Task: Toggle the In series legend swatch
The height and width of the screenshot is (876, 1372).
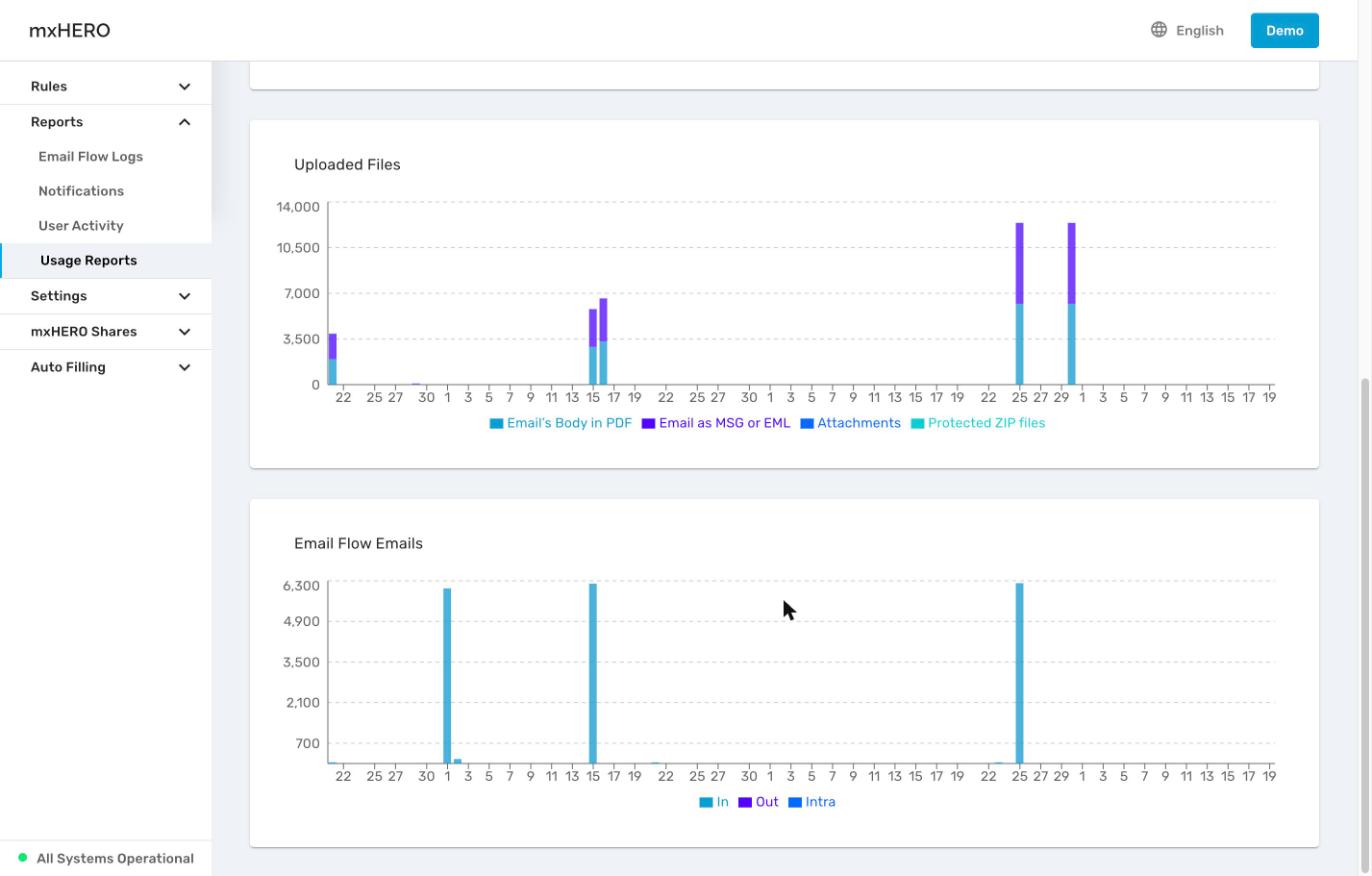Action: [x=706, y=802]
